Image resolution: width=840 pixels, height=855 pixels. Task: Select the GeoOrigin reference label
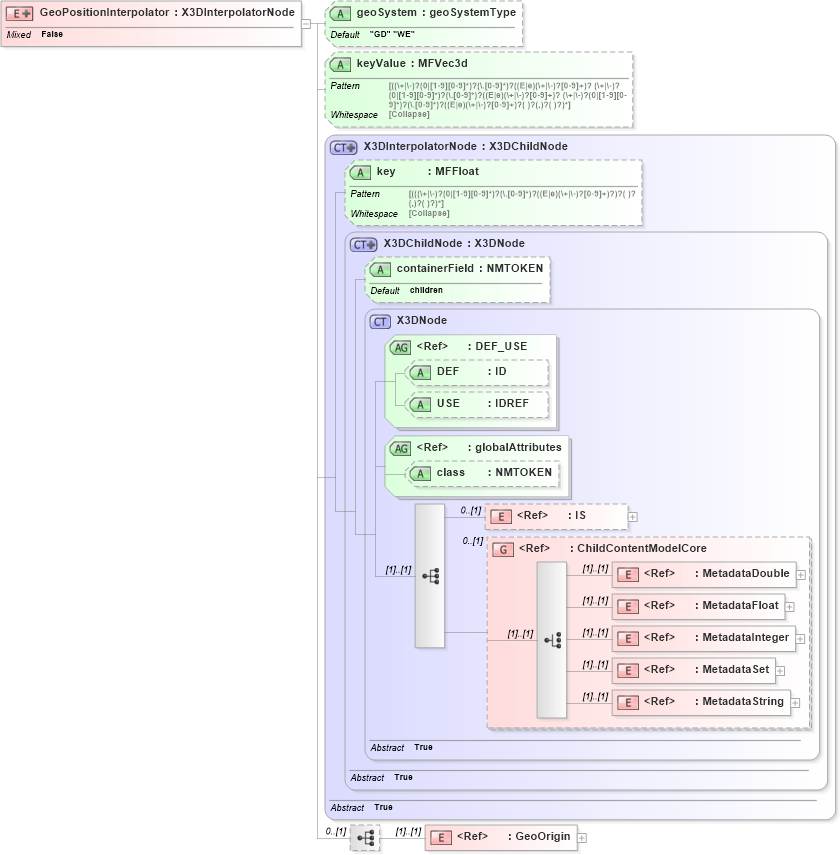[543, 836]
